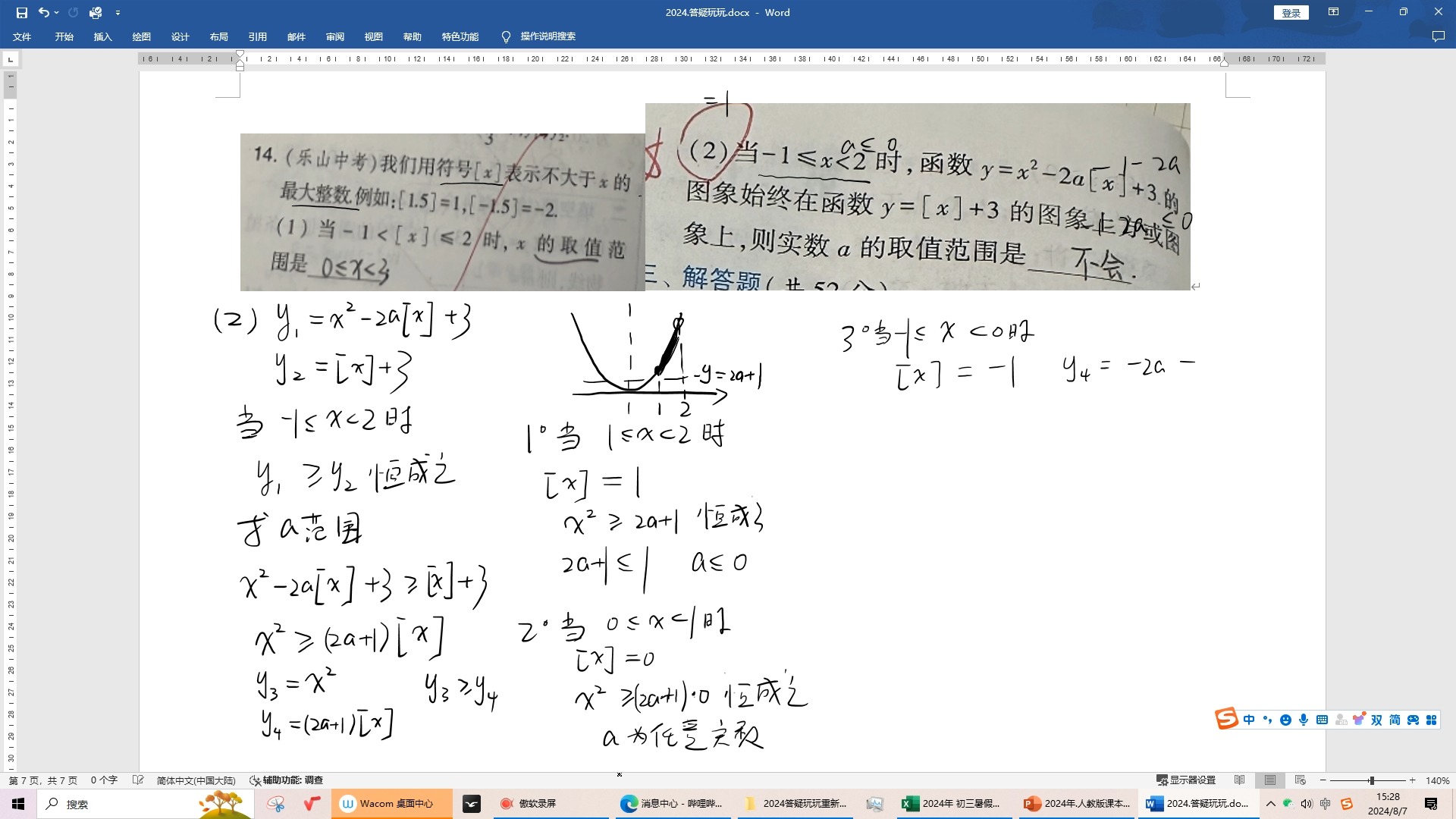Click the 插入 (Insert) menu tab
The image size is (1456, 819).
click(x=102, y=36)
